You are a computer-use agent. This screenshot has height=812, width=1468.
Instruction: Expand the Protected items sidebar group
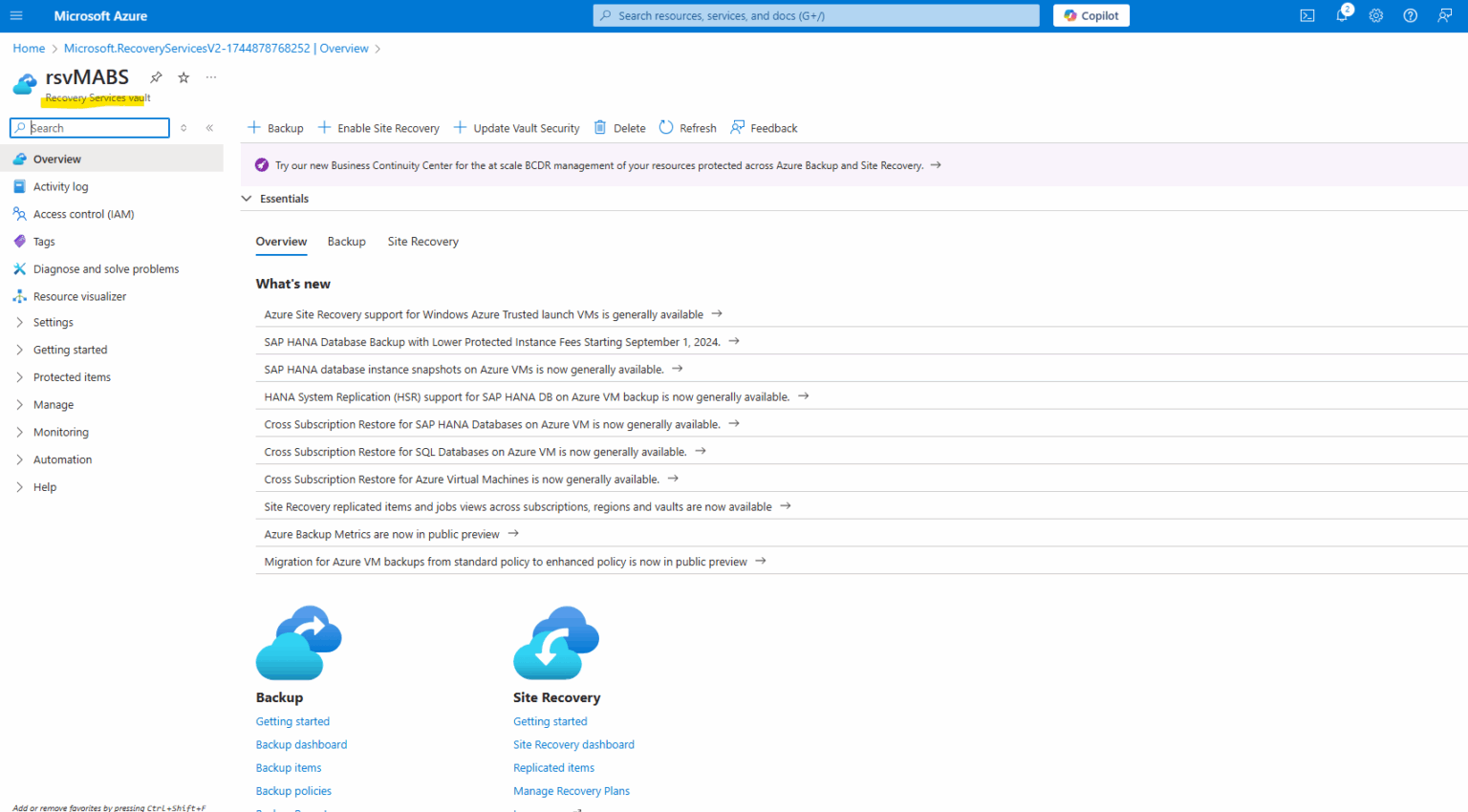point(72,377)
